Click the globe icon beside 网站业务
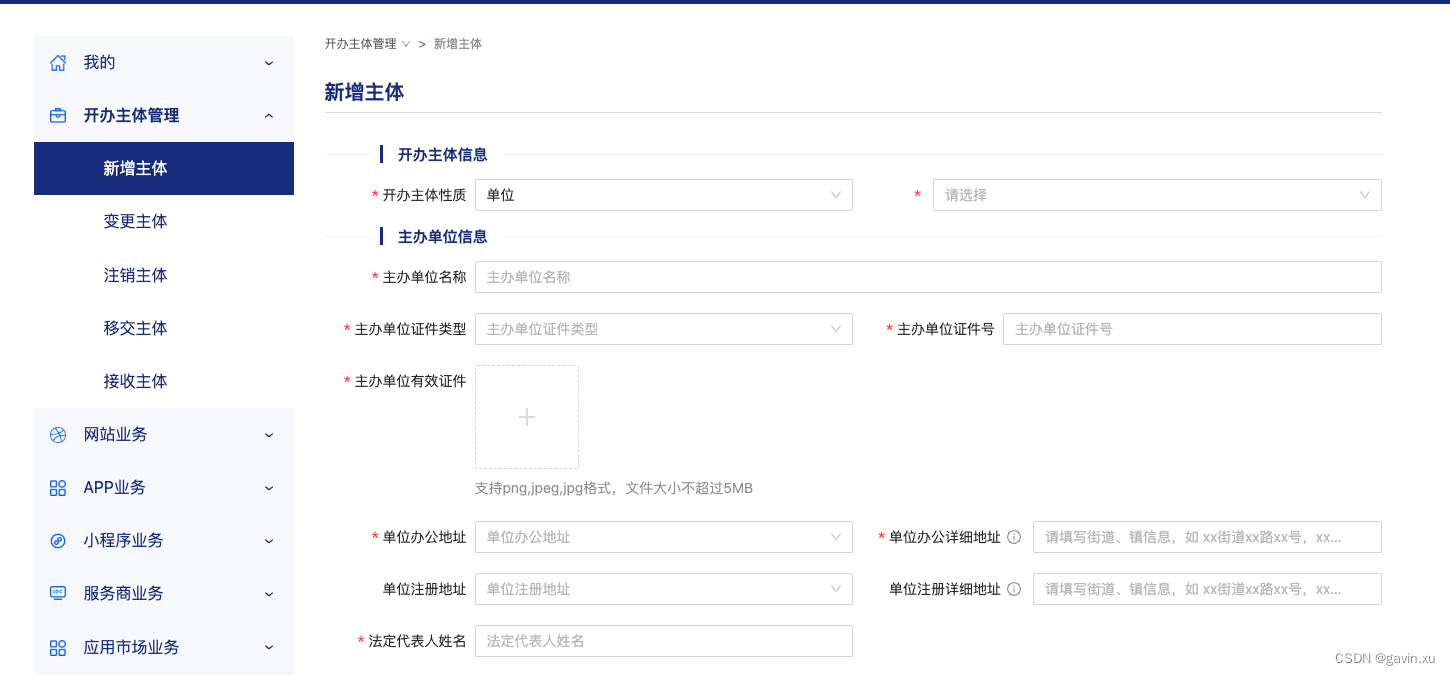 [x=58, y=435]
